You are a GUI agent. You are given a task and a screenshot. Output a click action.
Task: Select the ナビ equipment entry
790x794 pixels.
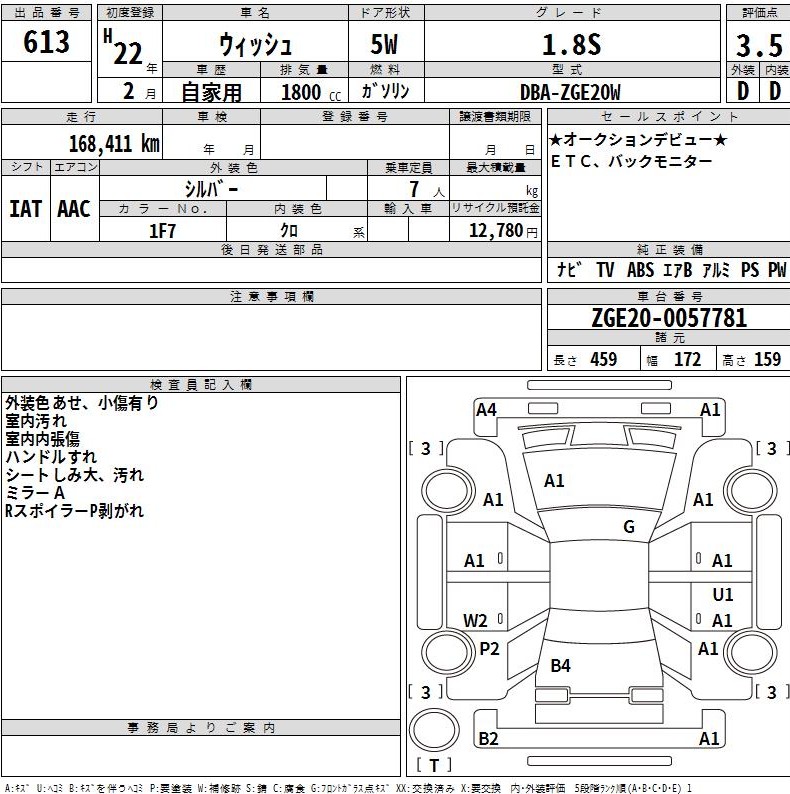pos(570,269)
